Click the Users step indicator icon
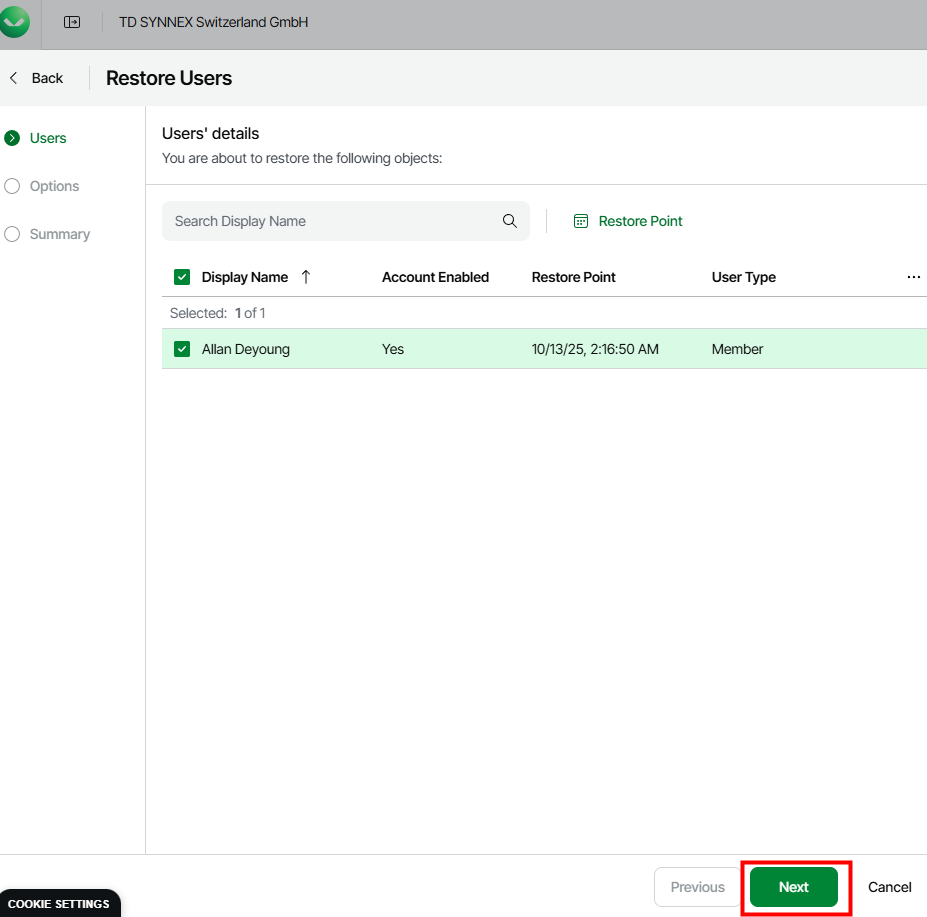 pos(12,138)
